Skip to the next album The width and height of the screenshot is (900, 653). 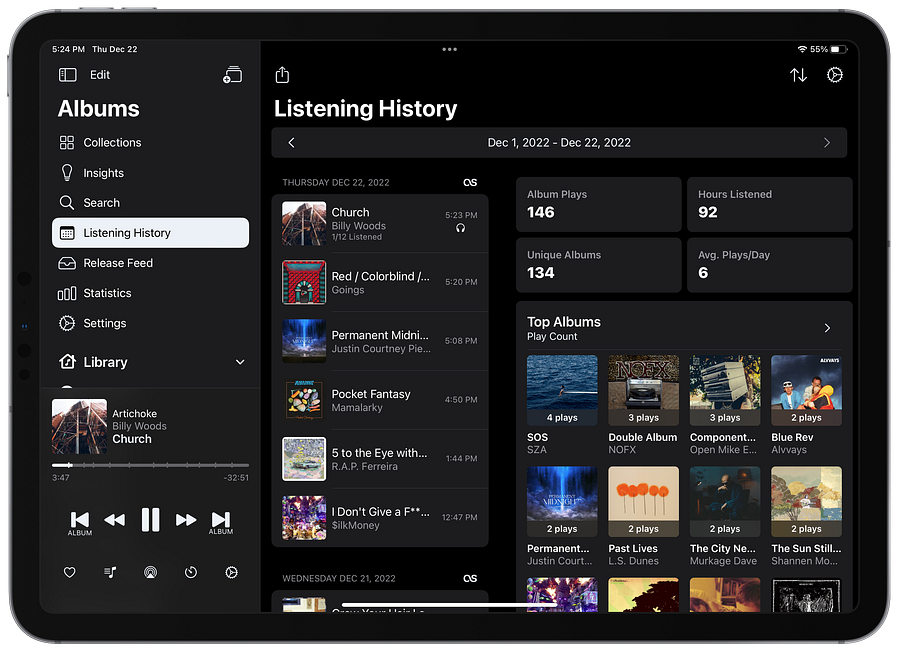221,522
